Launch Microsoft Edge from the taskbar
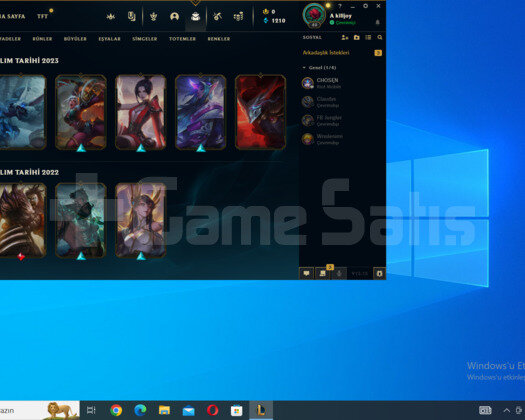Viewport: 525px width, 420px height. pos(140,410)
